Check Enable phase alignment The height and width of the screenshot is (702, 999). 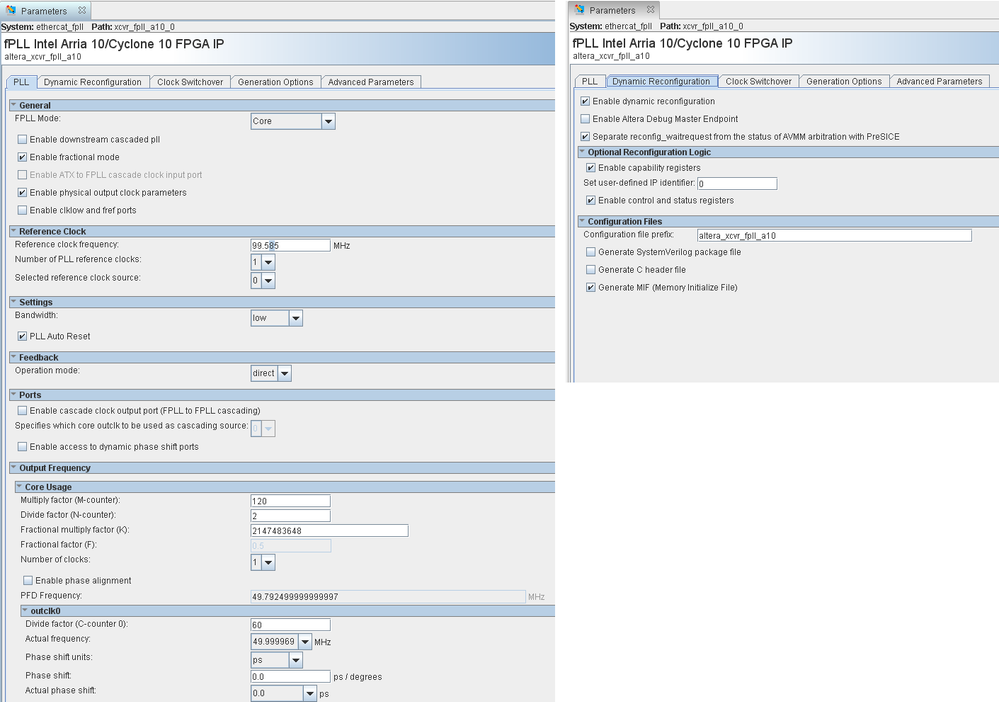pyautogui.click(x=28, y=581)
